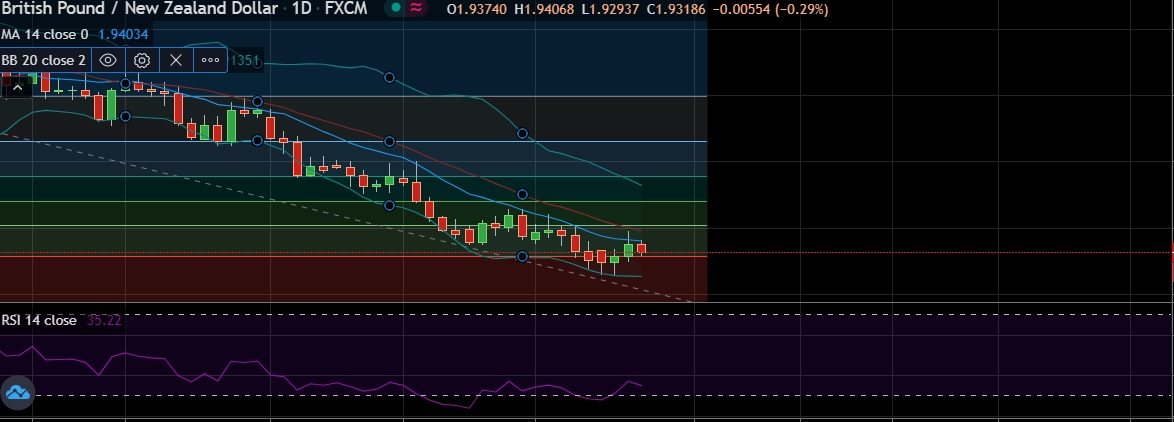Select the most recent red candlestick
The image size is (1174, 422).
pyautogui.click(x=642, y=248)
